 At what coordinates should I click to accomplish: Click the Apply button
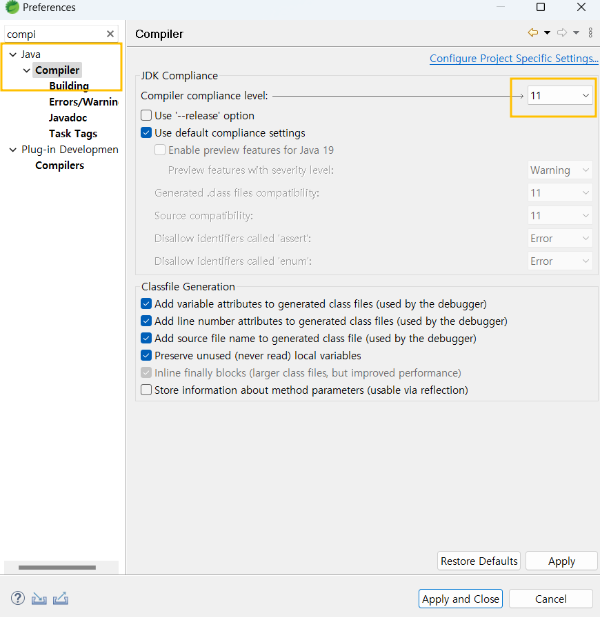(561, 561)
